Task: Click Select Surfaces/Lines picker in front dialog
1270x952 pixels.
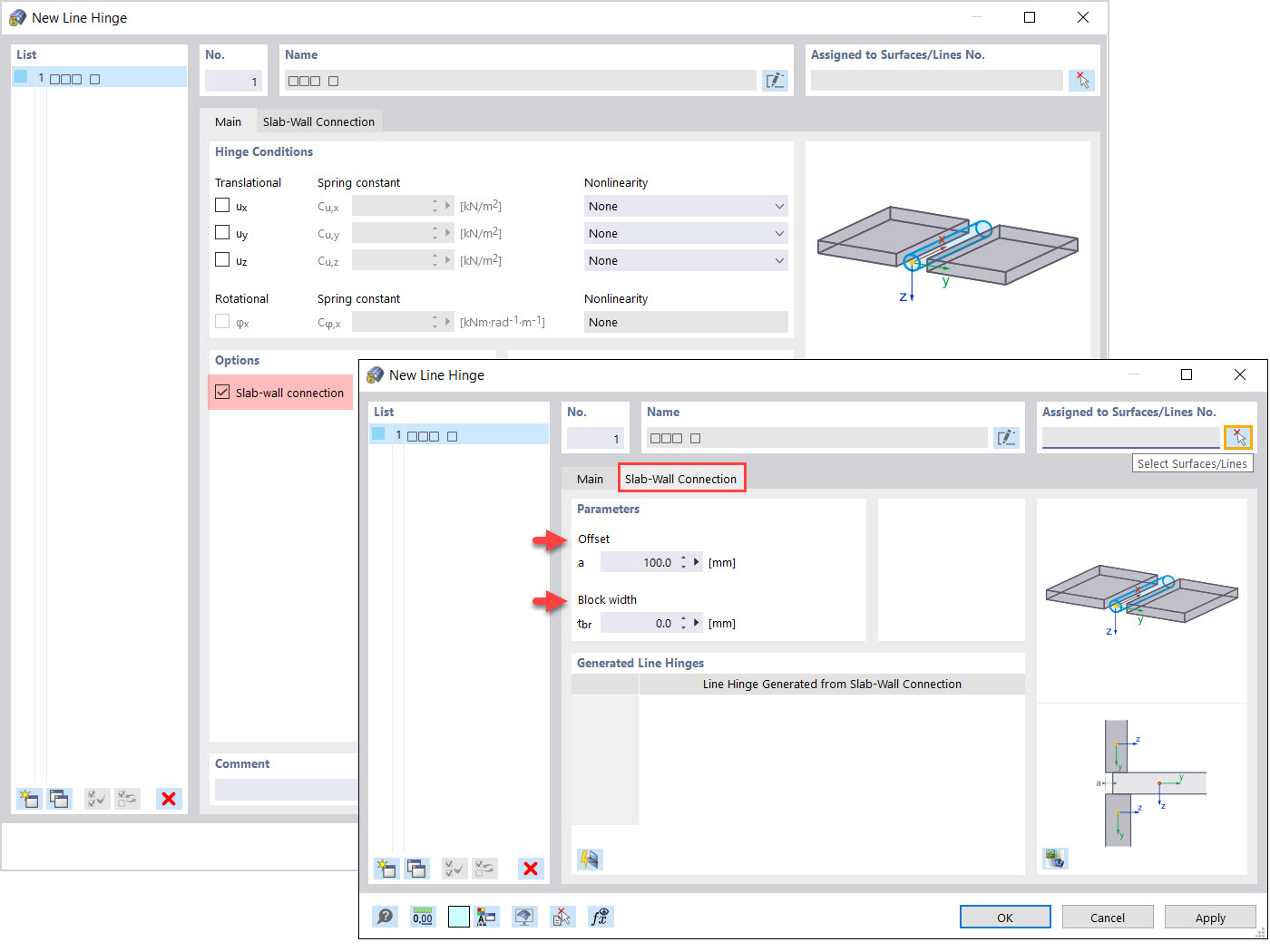Action: pos(1238,437)
